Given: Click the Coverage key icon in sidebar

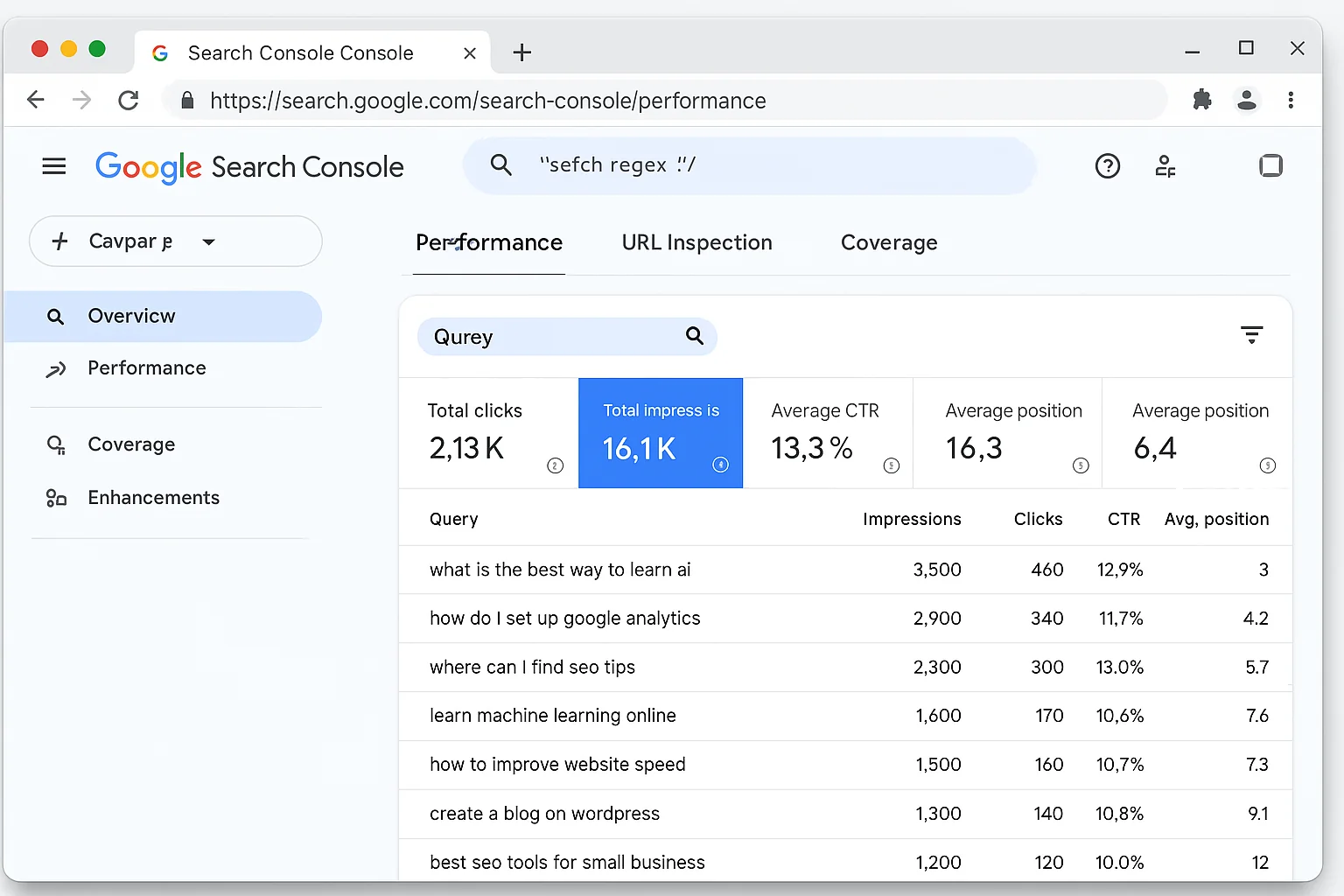Looking at the screenshot, I should coord(56,444).
